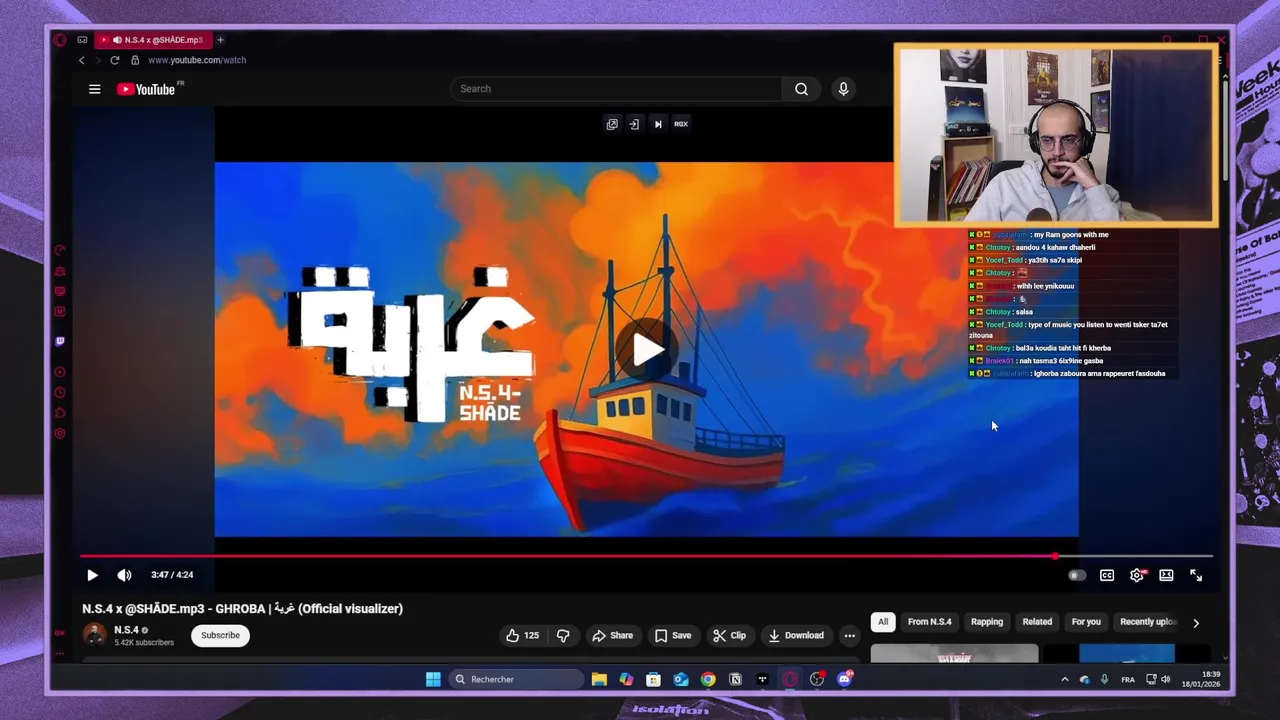Open the related video thumbnail below the All chip
This screenshot has width=1280, height=720.
(954, 654)
